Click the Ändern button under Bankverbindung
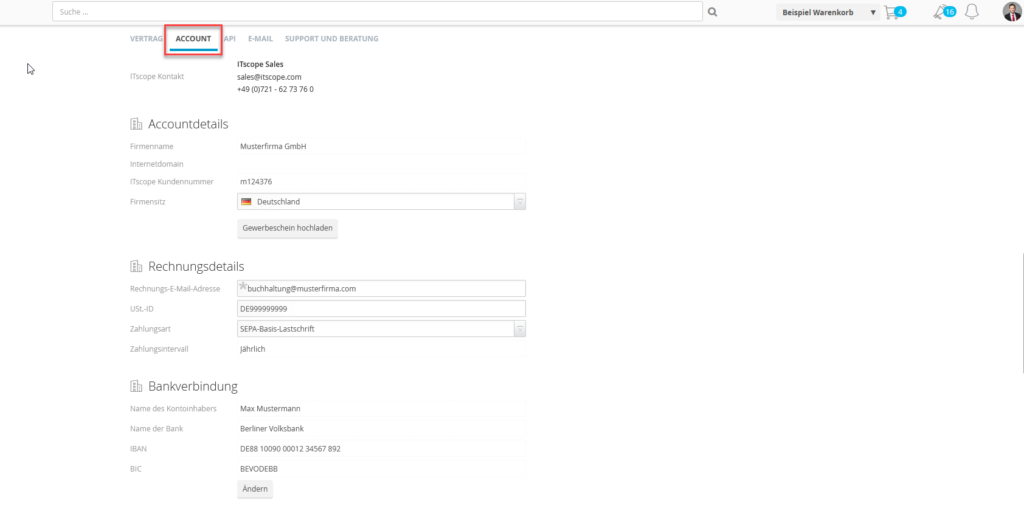Screen dimensions: 1024x505 point(255,489)
